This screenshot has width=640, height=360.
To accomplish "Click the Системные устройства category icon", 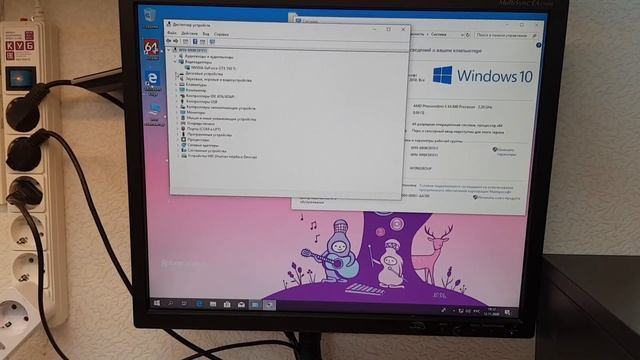I will (x=184, y=150).
